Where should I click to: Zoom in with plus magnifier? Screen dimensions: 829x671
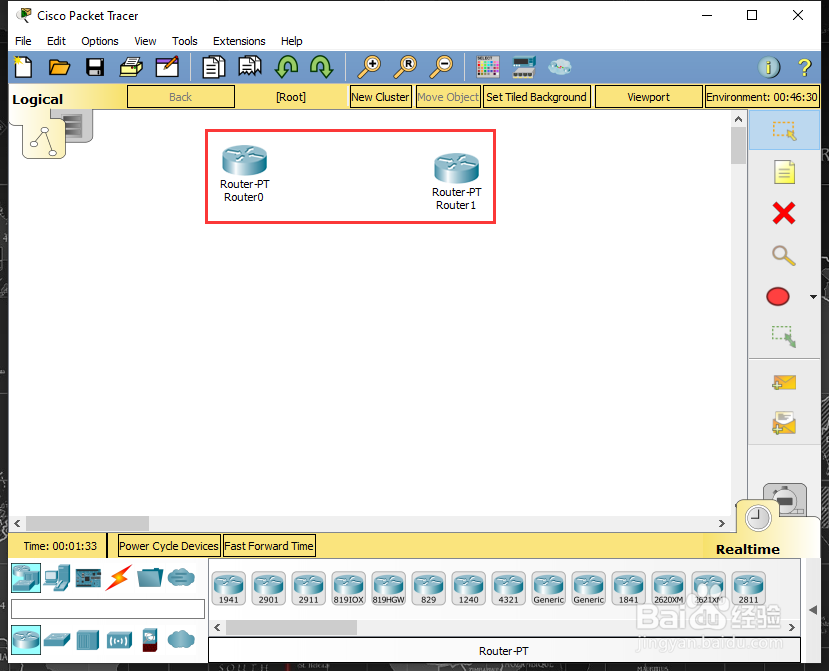tap(369, 67)
